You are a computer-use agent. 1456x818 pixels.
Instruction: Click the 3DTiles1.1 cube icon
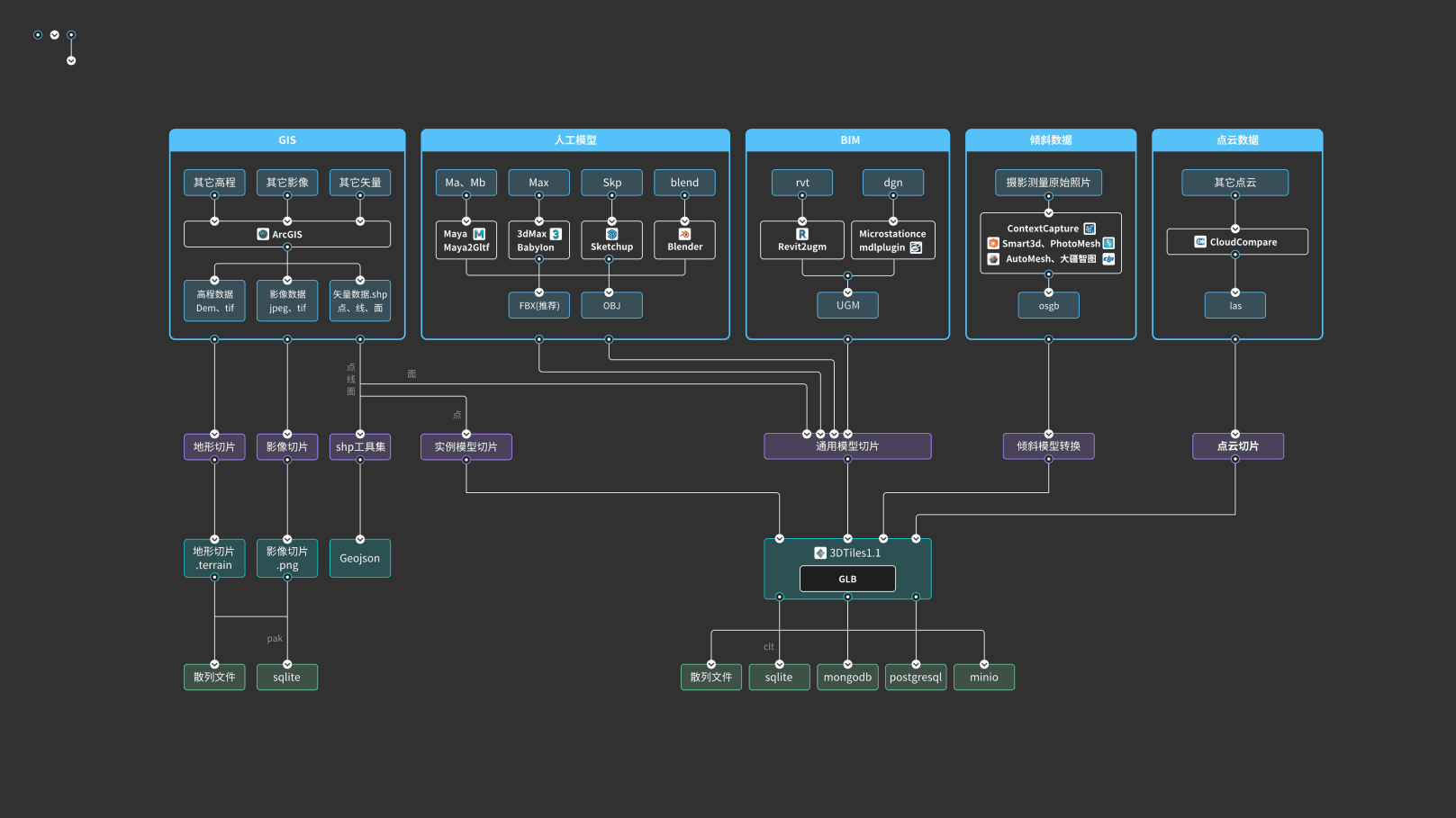coord(820,553)
